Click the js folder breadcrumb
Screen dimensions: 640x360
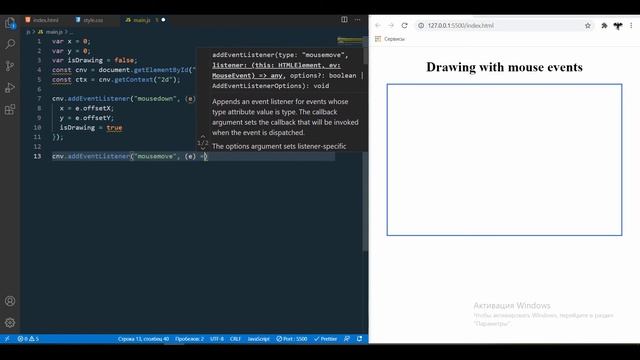pos(28,32)
